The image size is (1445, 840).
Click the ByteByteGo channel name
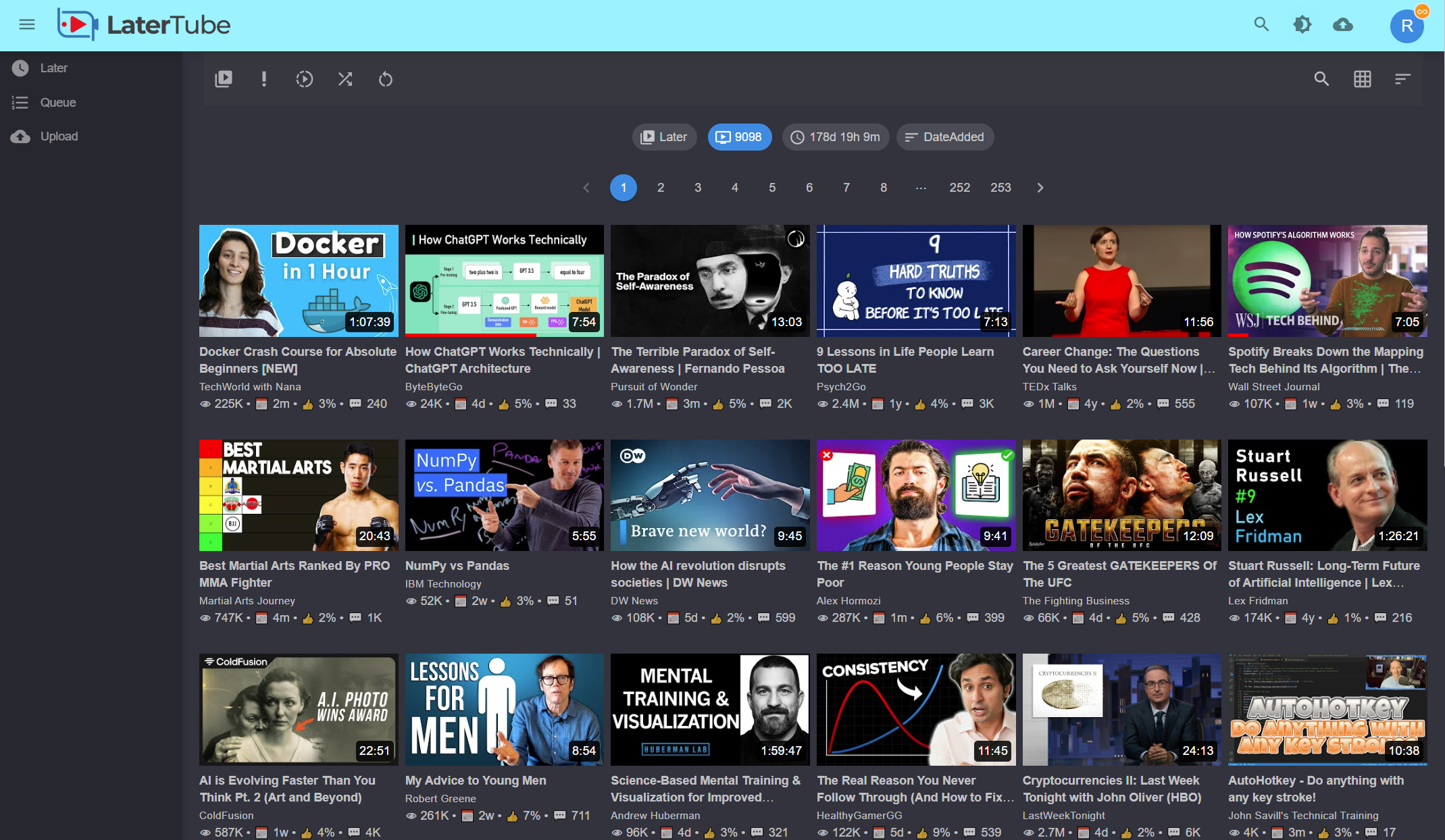pos(434,386)
